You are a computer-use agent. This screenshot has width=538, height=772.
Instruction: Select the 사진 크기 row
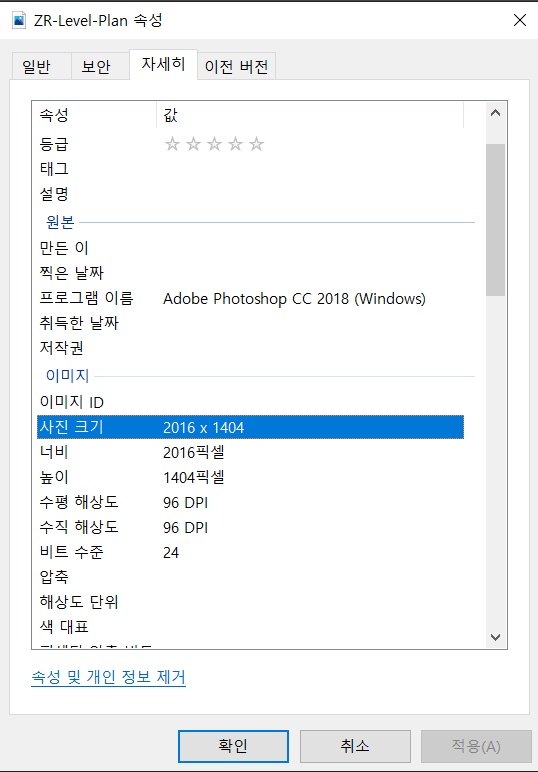pyautogui.click(x=251, y=427)
